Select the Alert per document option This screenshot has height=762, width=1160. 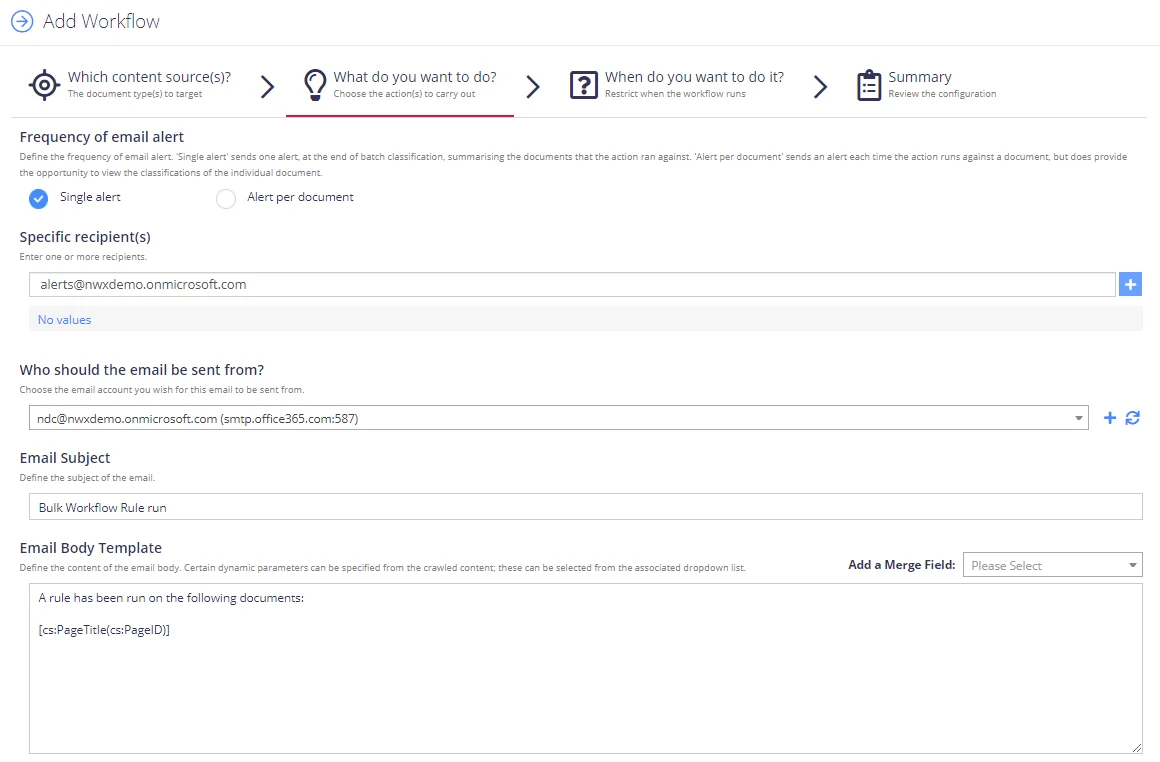pyautogui.click(x=226, y=198)
